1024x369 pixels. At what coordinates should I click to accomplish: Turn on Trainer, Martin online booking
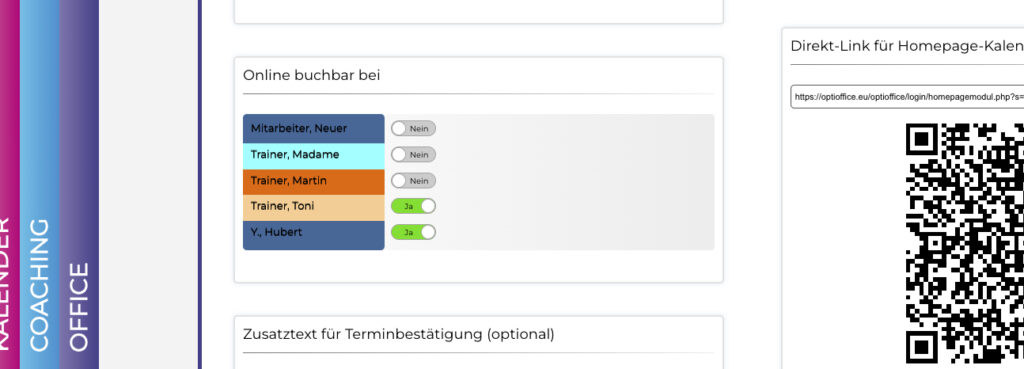(413, 181)
